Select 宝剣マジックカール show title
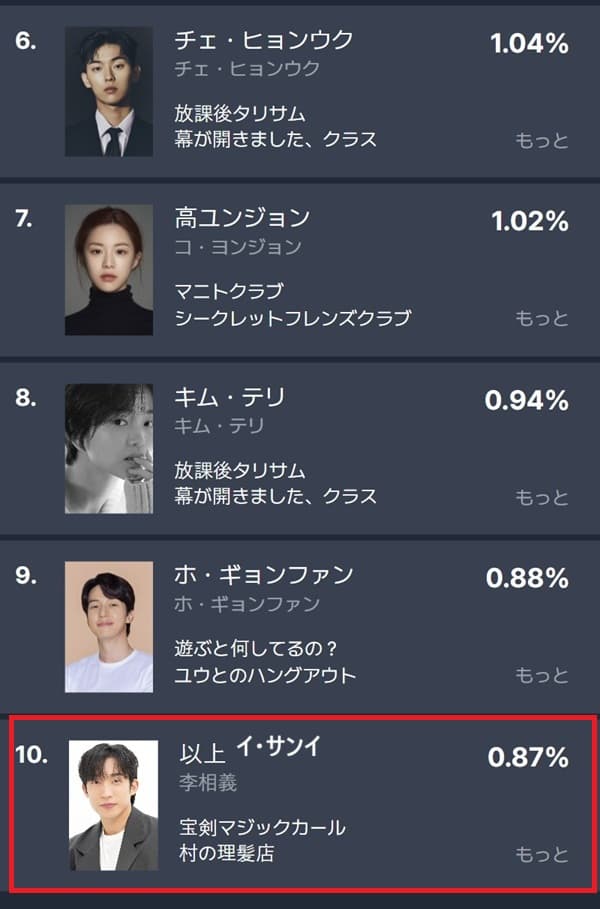 262,828
